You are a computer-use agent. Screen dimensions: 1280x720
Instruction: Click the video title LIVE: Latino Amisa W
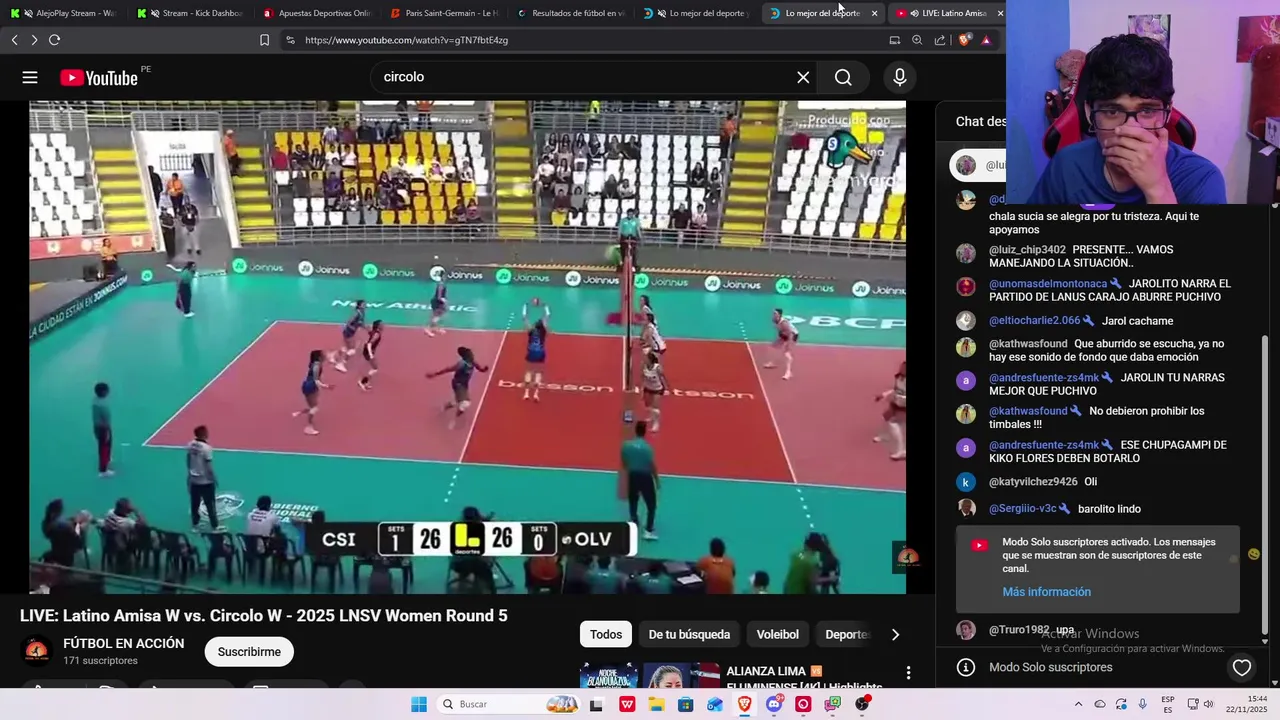[264, 616]
